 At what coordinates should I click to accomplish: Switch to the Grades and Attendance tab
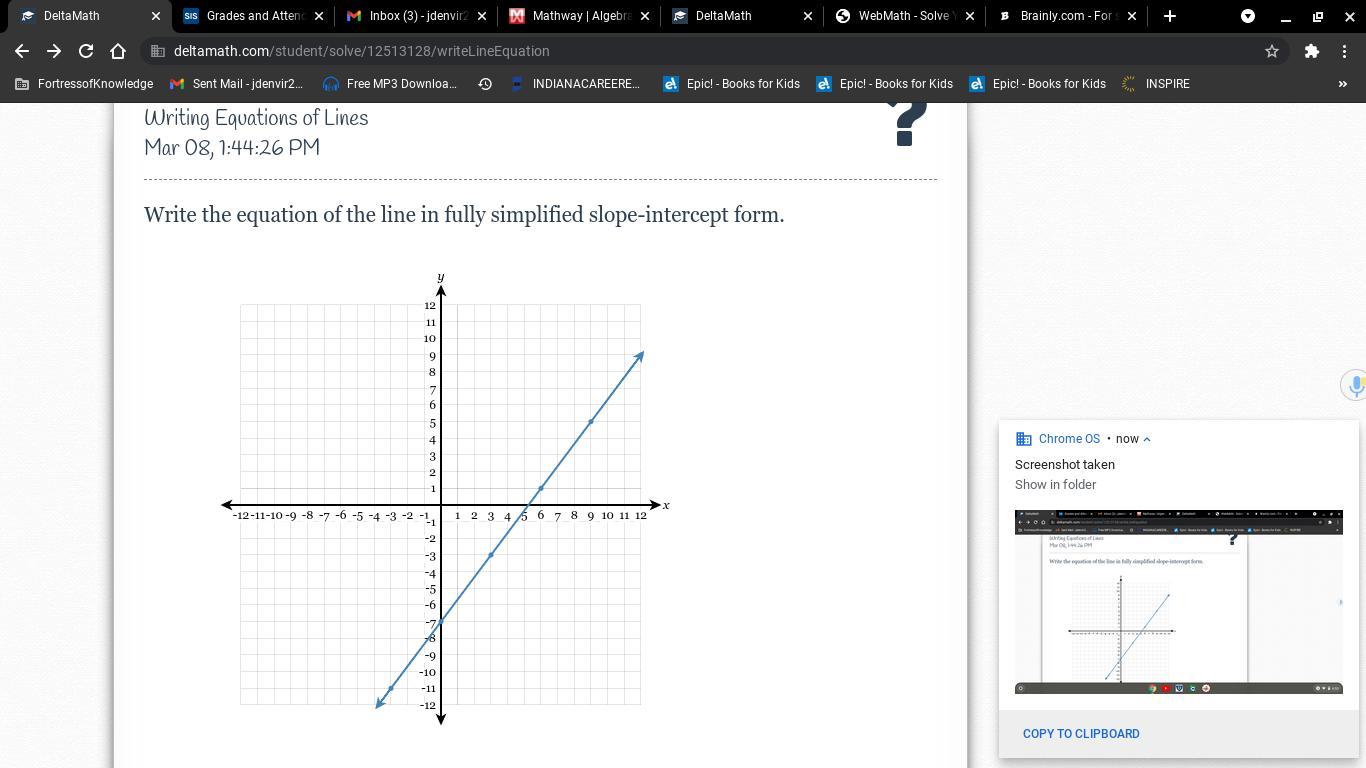click(255, 16)
